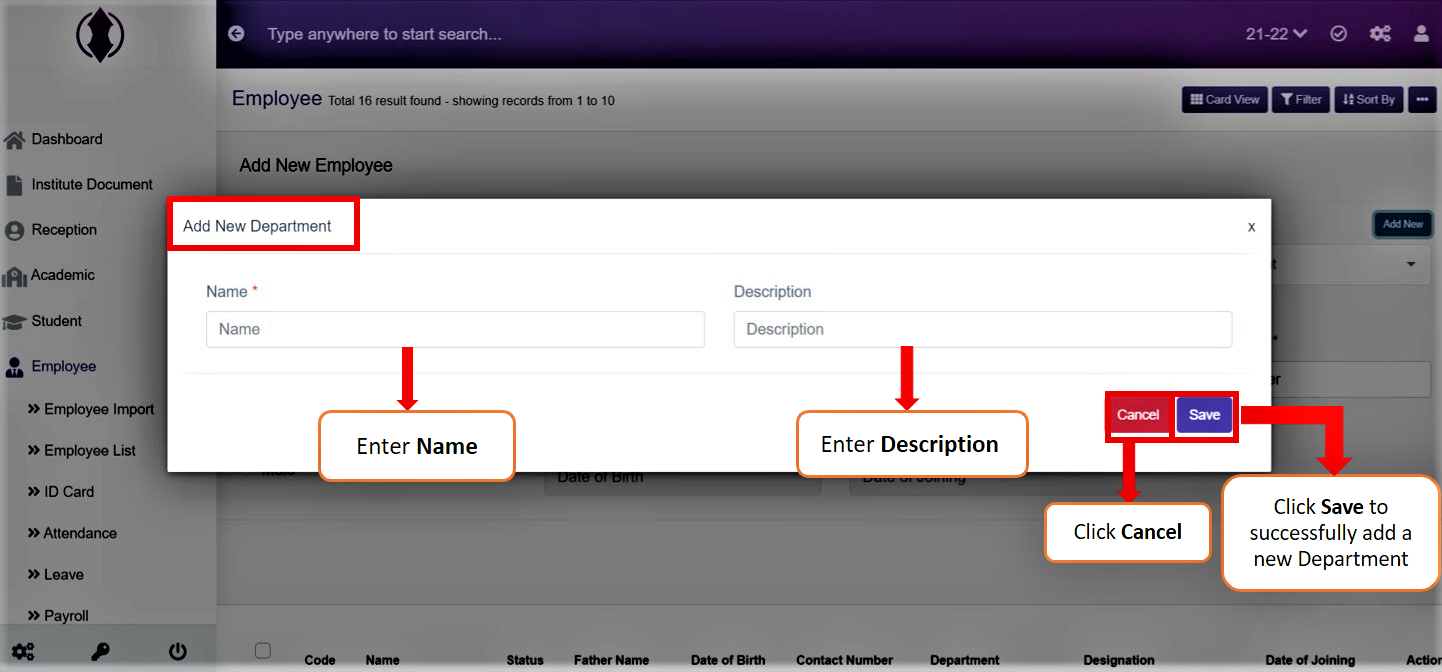Image resolution: width=1442 pixels, height=672 pixels.
Task: Focus the Description input field
Action: click(x=983, y=329)
